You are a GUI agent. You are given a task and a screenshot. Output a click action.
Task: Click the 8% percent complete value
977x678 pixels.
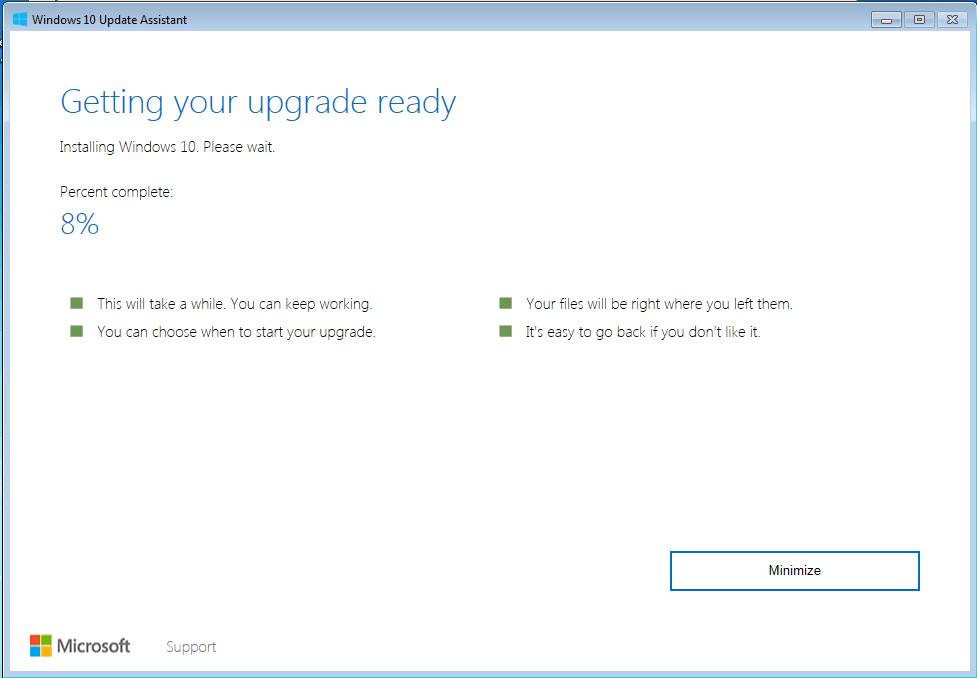[80, 224]
